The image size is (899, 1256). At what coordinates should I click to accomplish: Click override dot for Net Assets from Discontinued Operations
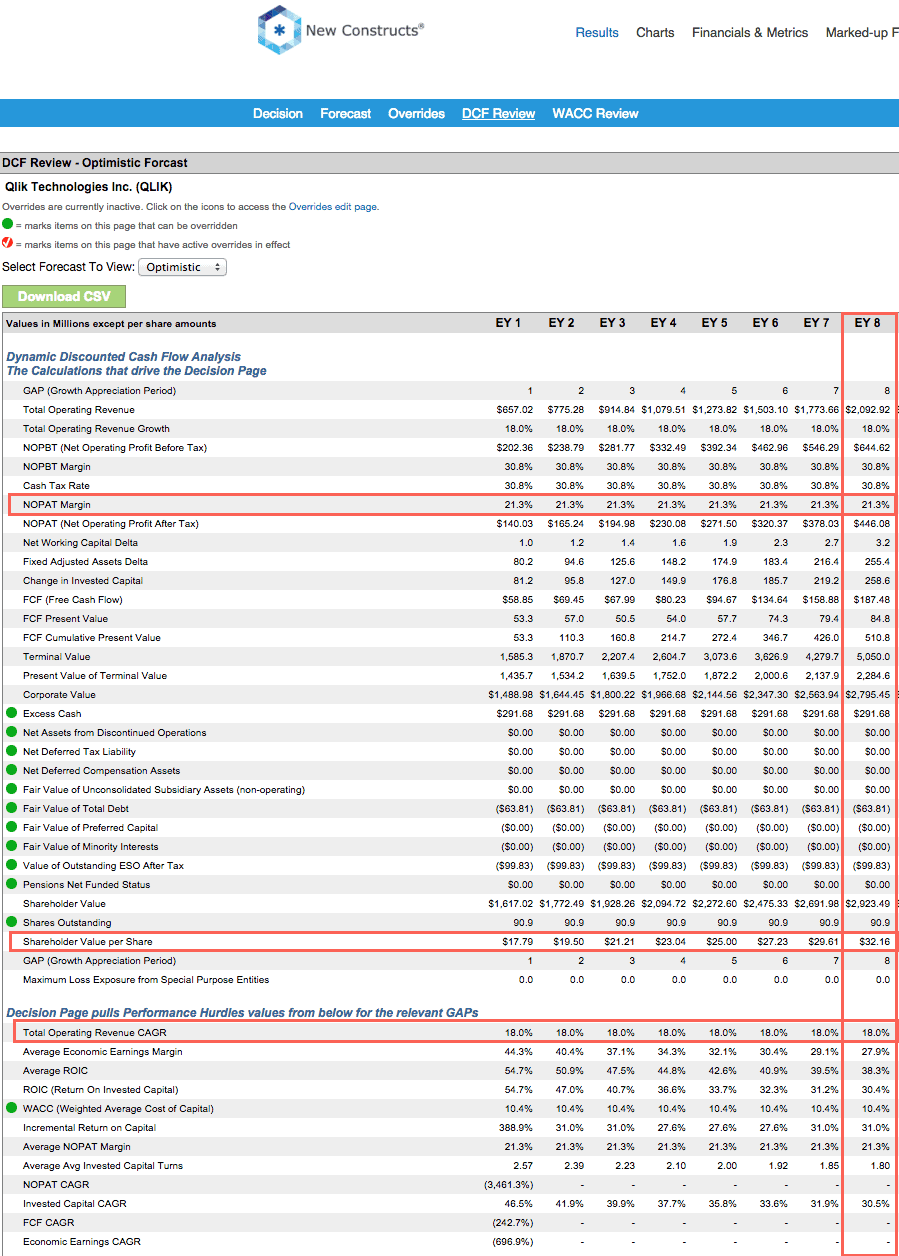point(12,732)
